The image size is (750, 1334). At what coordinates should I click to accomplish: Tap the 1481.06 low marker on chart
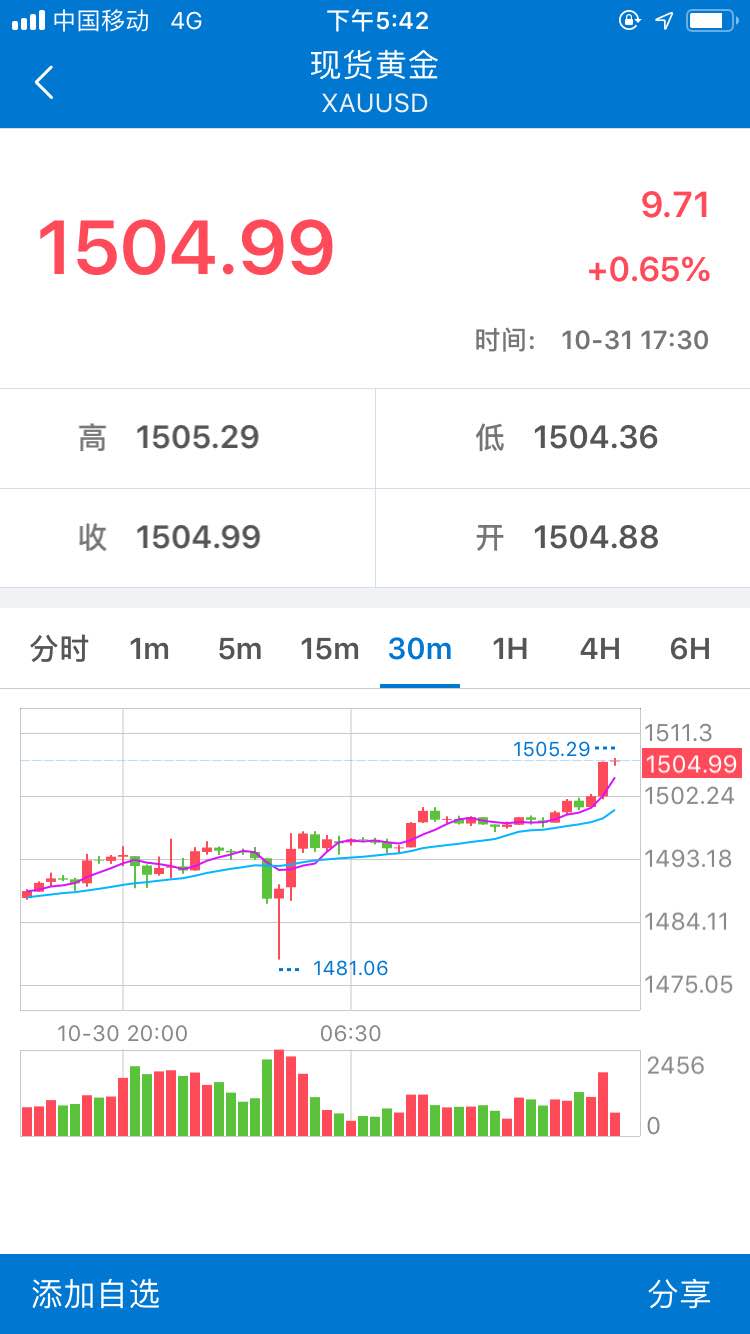350,968
